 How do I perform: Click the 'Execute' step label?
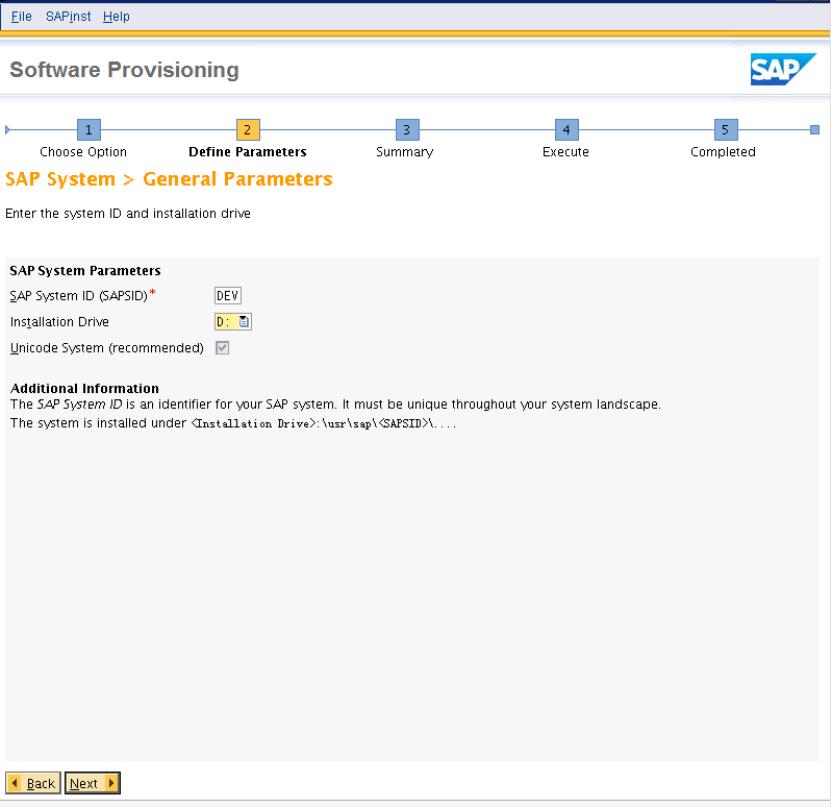(565, 152)
